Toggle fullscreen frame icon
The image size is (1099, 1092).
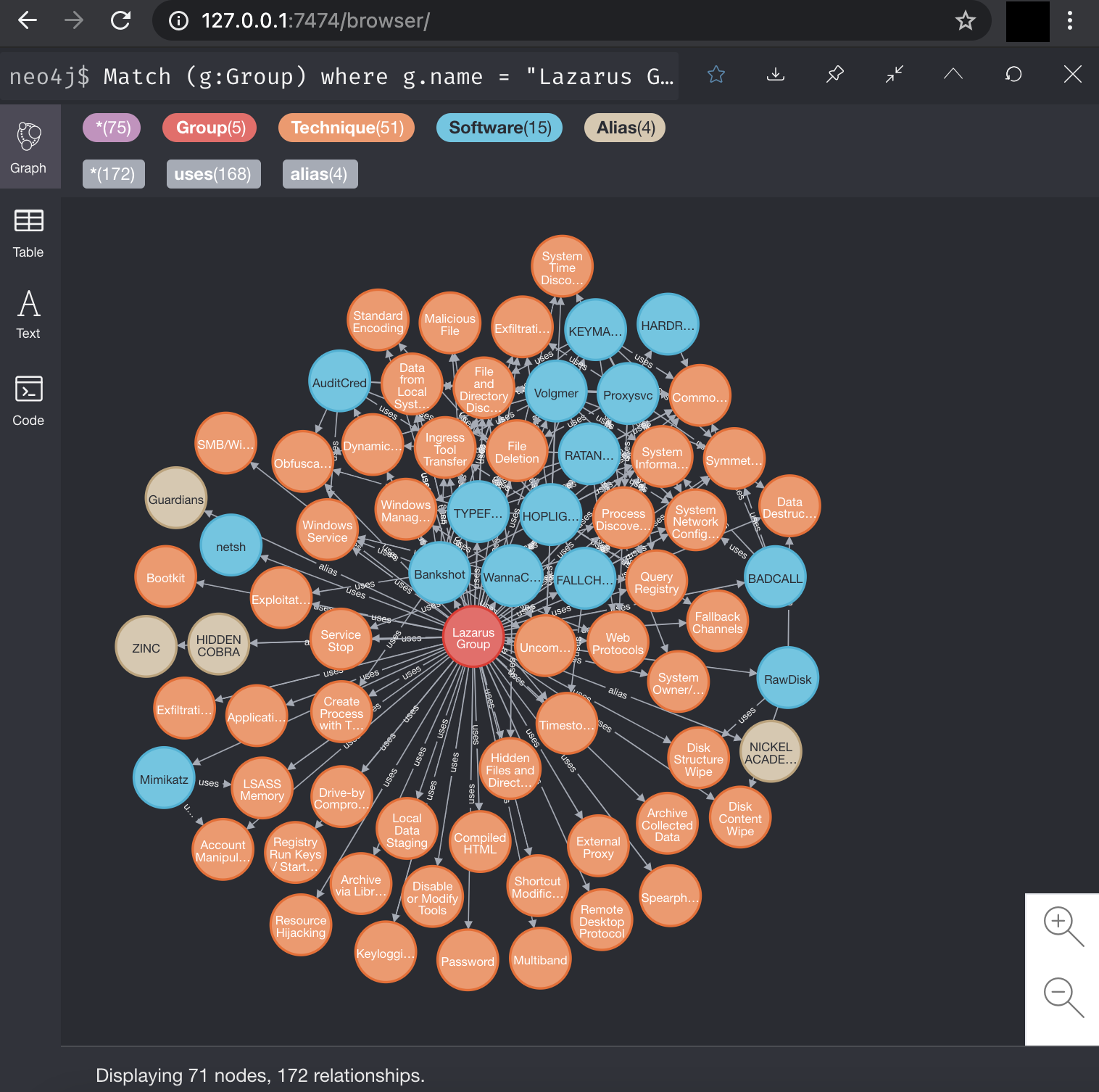(x=895, y=74)
